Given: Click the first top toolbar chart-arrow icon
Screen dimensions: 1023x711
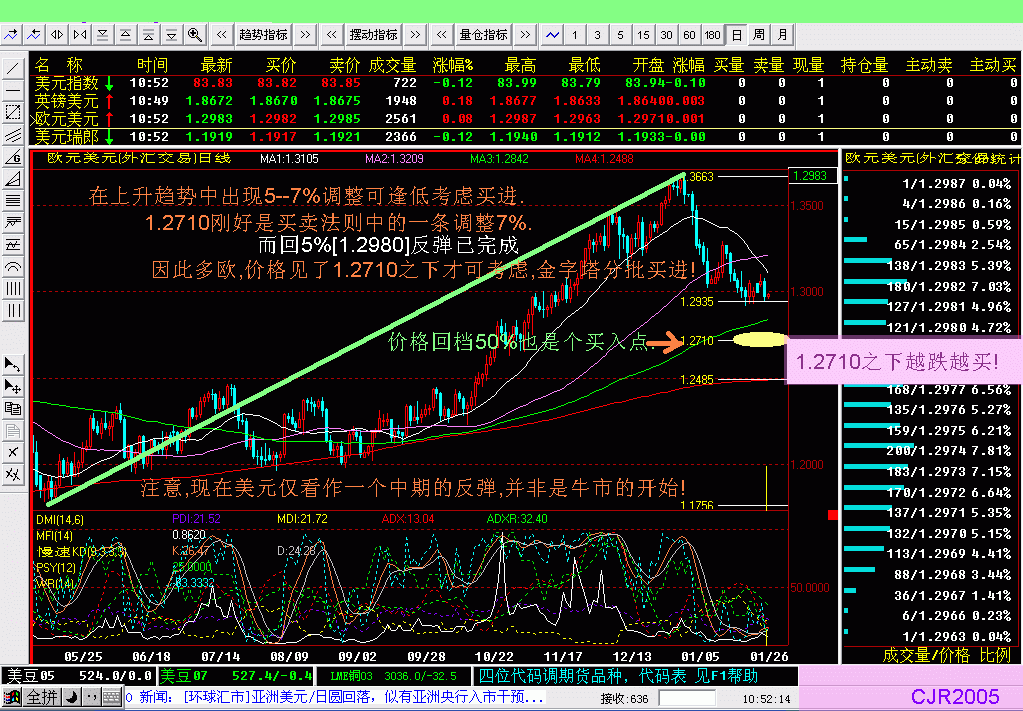Looking at the screenshot, I should coord(11,35).
